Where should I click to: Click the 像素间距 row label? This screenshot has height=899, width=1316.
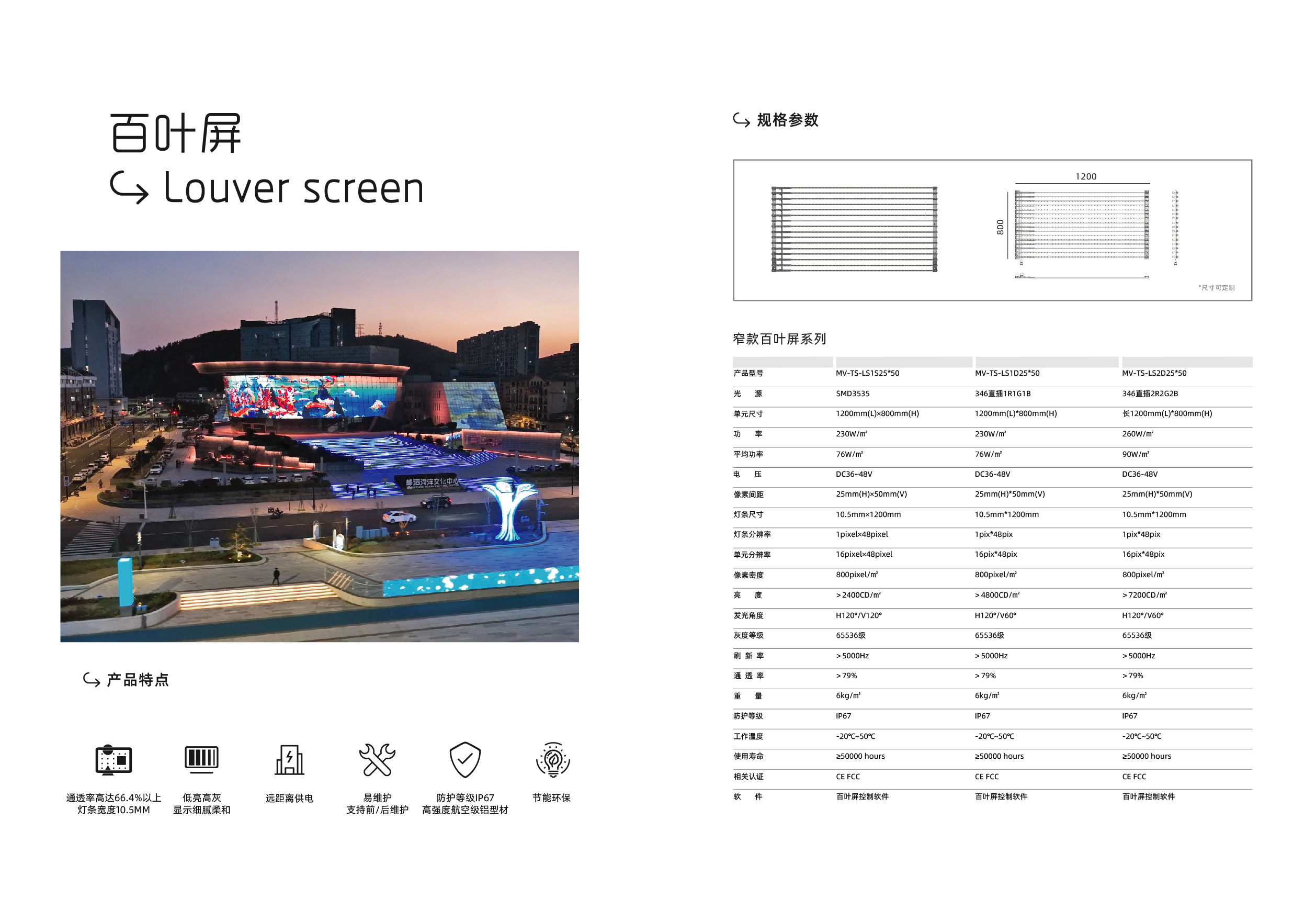(x=747, y=495)
